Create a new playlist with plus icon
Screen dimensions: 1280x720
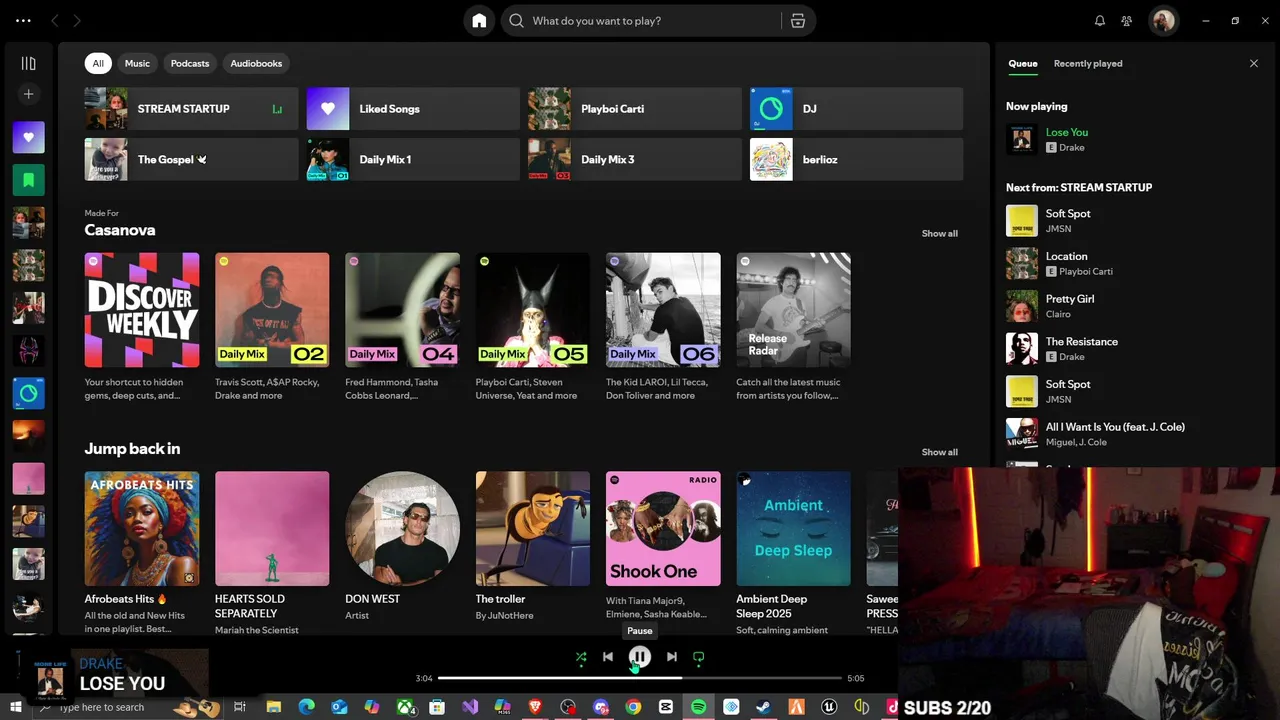(x=28, y=94)
